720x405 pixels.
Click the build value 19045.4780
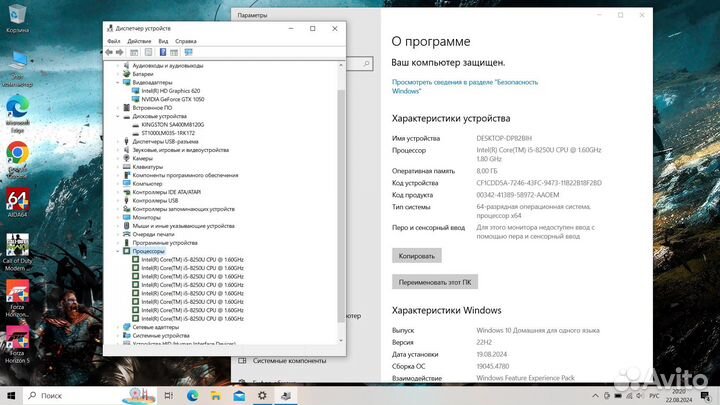tap(492, 366)
